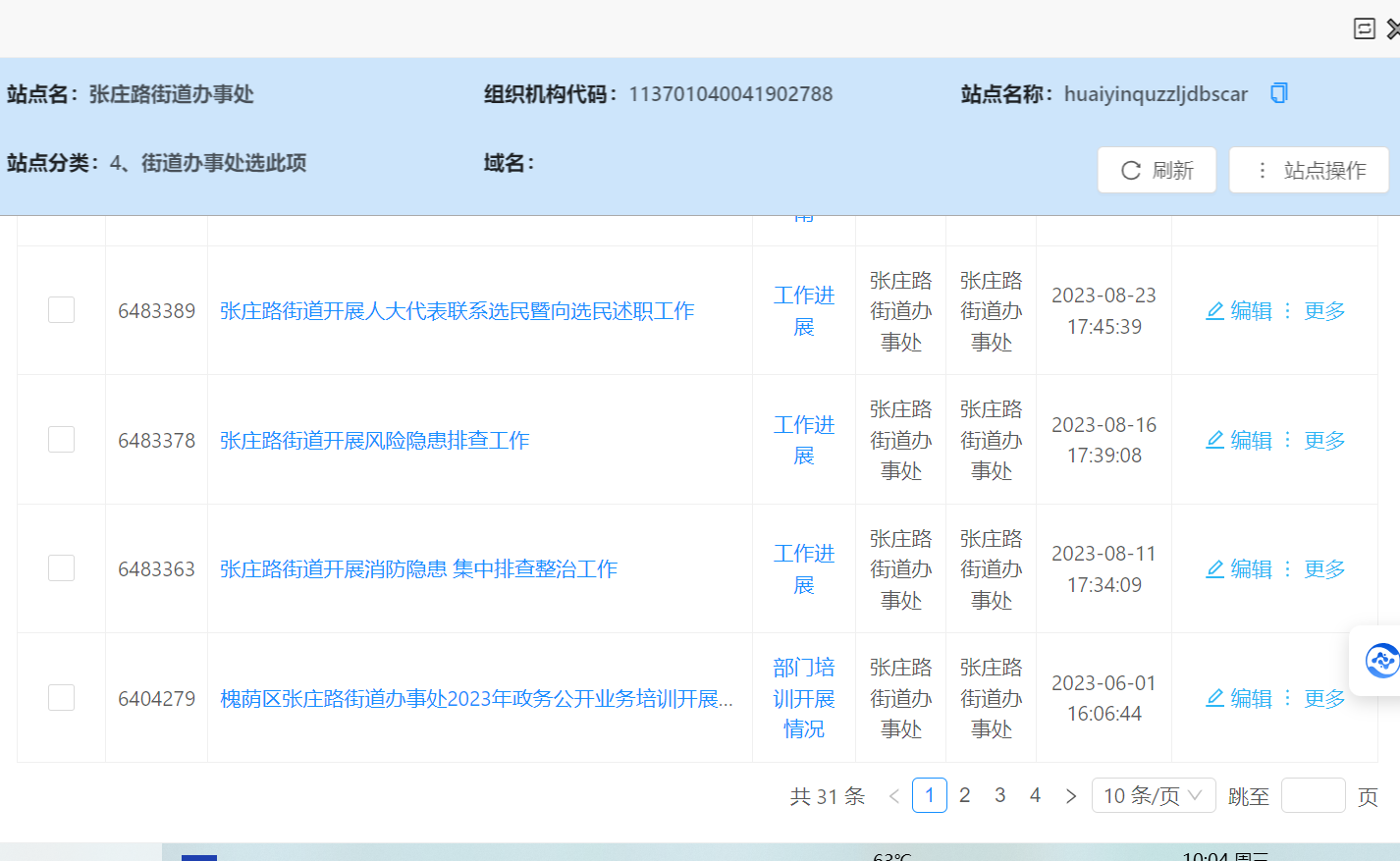Open more options for article 6404279
The width and height of the screenshot is (1400, 861).
(1315, 698)
